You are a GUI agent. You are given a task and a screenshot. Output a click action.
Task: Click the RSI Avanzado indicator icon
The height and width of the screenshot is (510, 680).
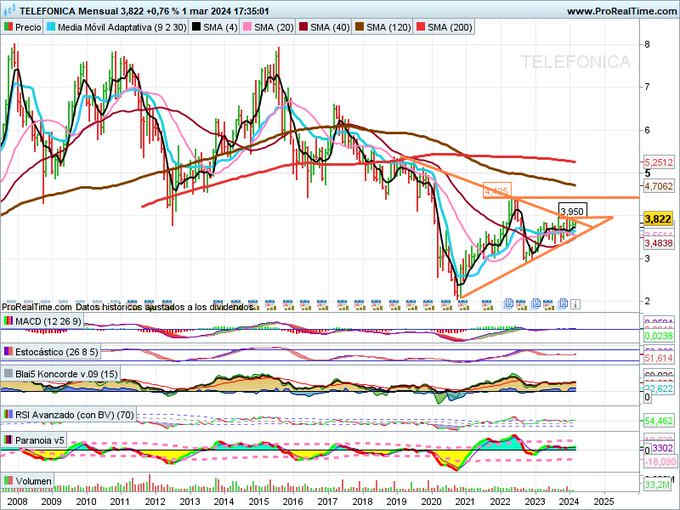tap(8, 415)
